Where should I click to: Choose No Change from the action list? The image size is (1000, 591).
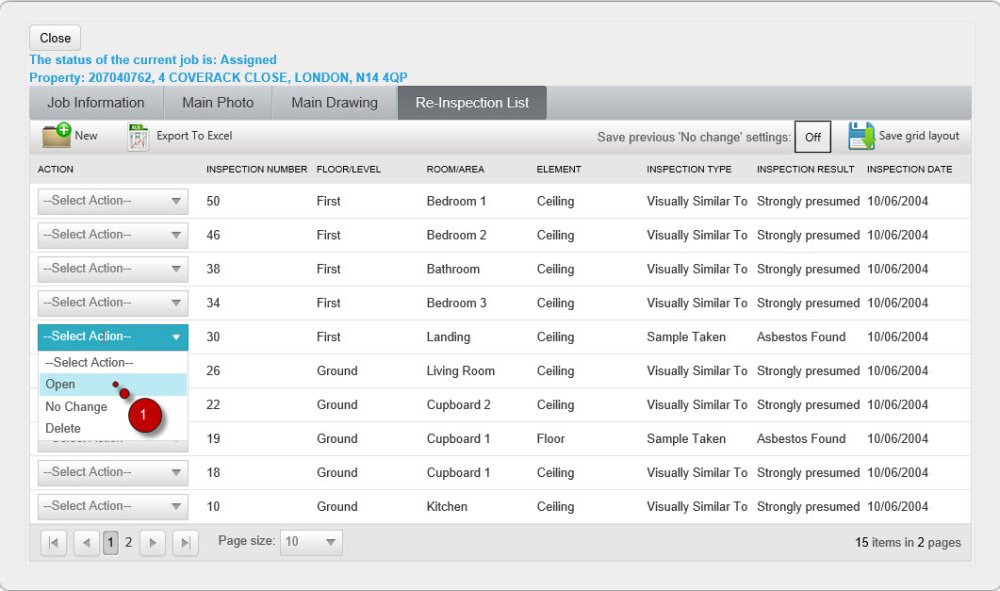pyautogui.click(x=112, y=407)
